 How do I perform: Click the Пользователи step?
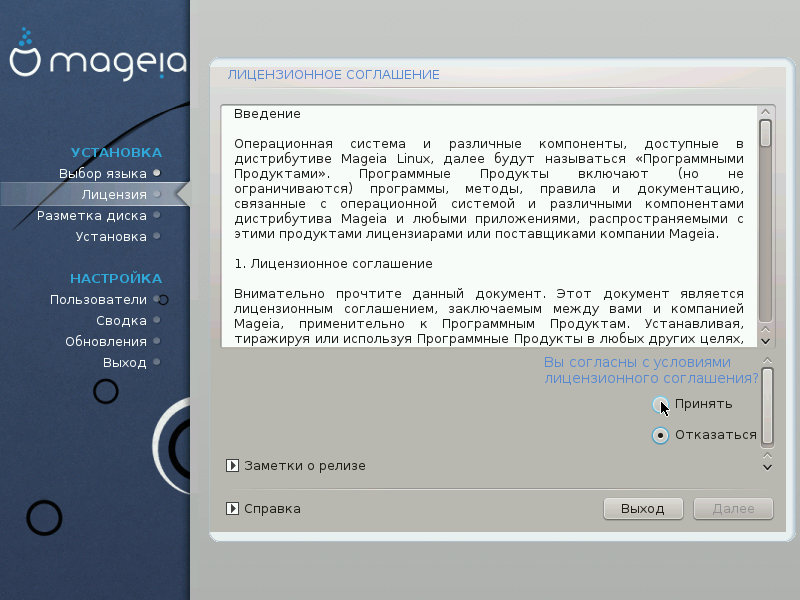pyautogui.click(x=98, y=299)
